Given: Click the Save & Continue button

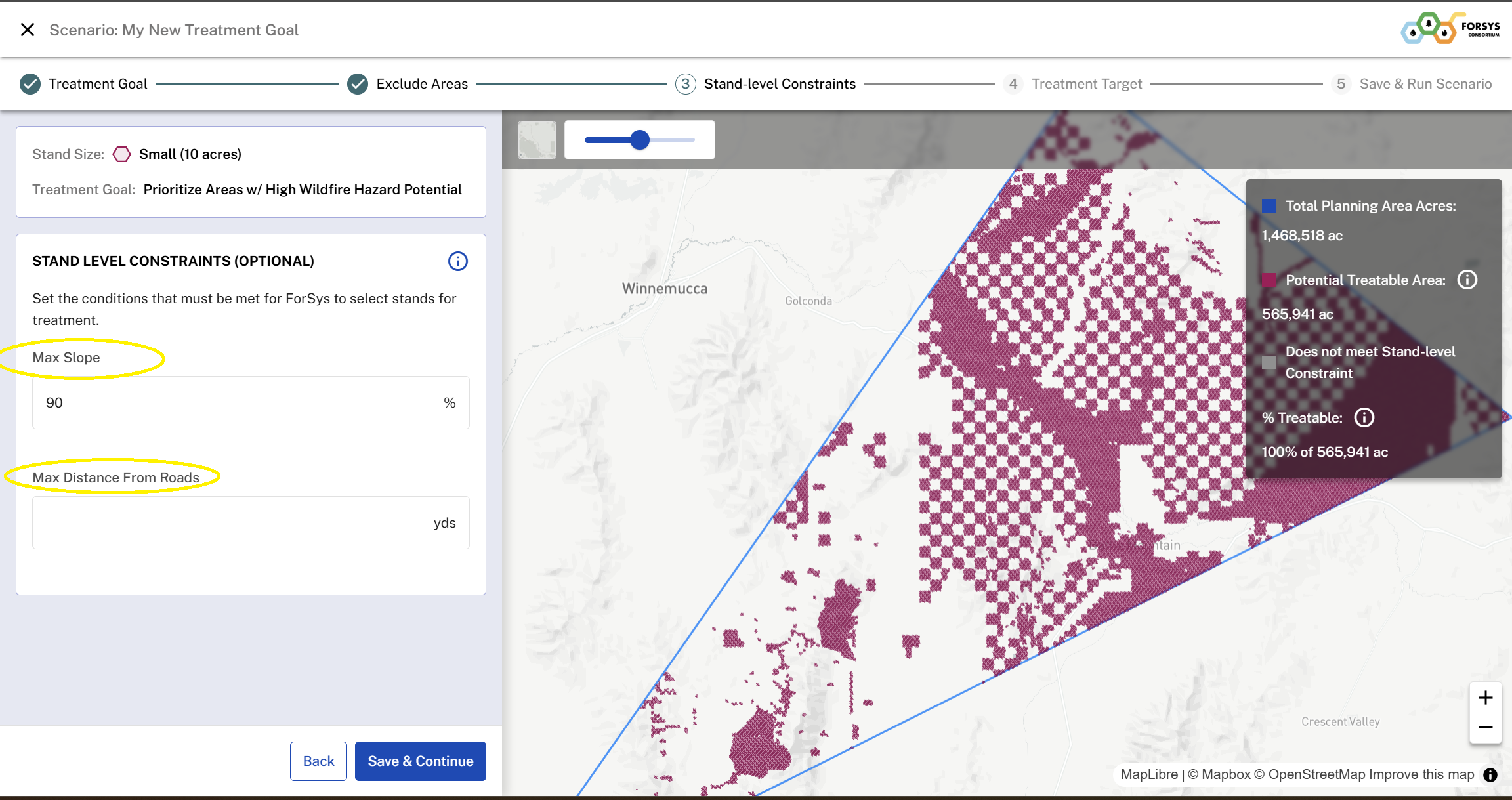Looking at the screenshot, I should [x=420, y=761].
